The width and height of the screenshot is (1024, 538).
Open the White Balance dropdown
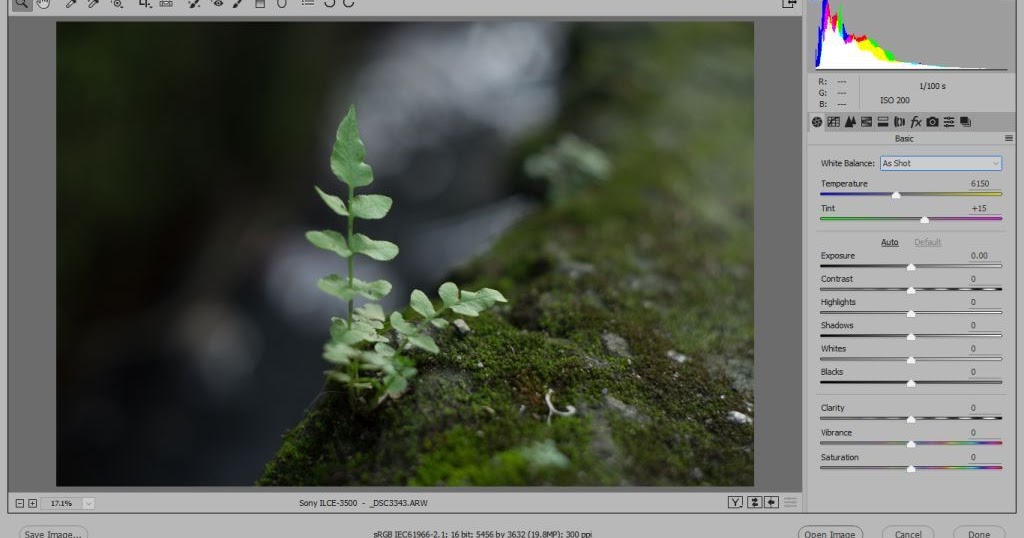tap(940, 163)
